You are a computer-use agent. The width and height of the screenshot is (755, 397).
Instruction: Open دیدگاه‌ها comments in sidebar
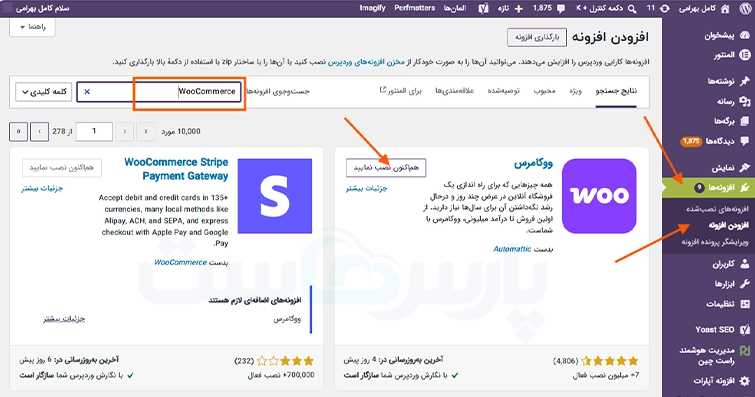point(715,141)
